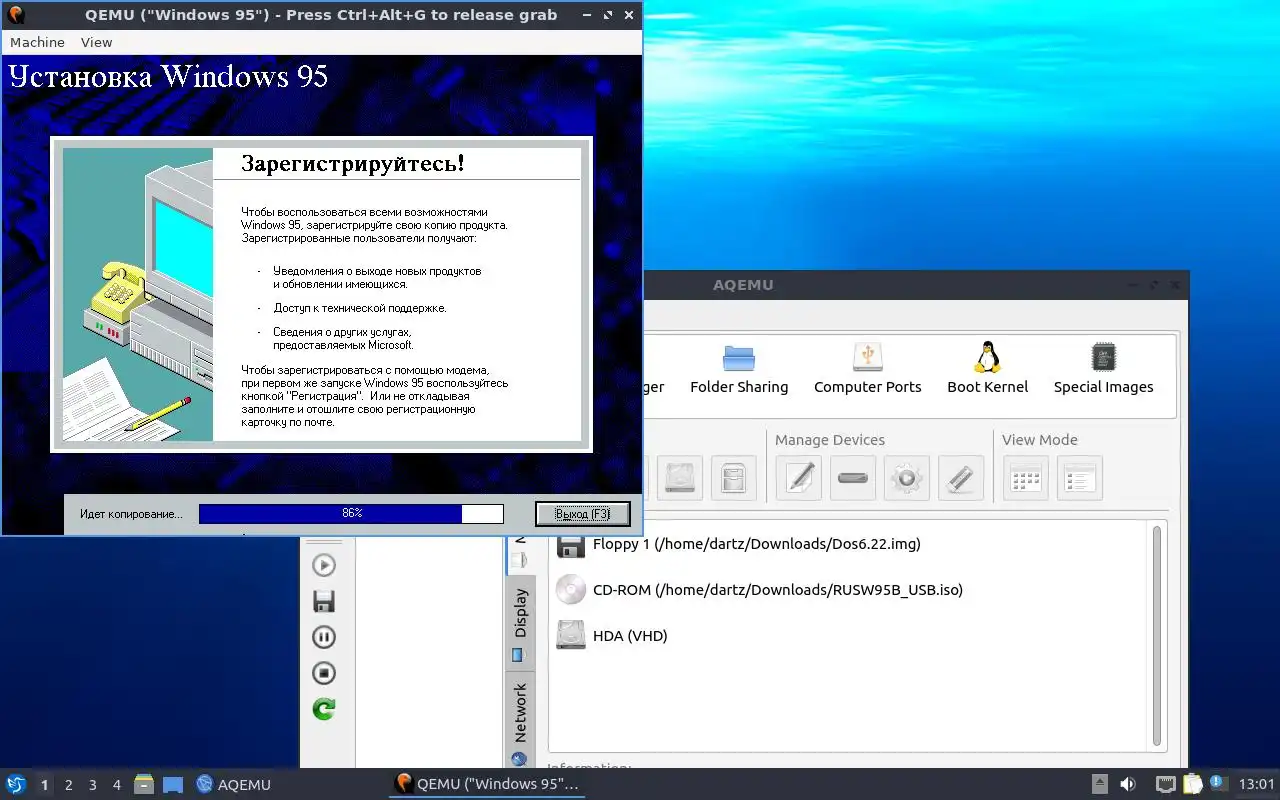Image resolution: width=1280 pixels, height=800 pixels.
Task: Open the volume control in system tray
Action: 1127,784
